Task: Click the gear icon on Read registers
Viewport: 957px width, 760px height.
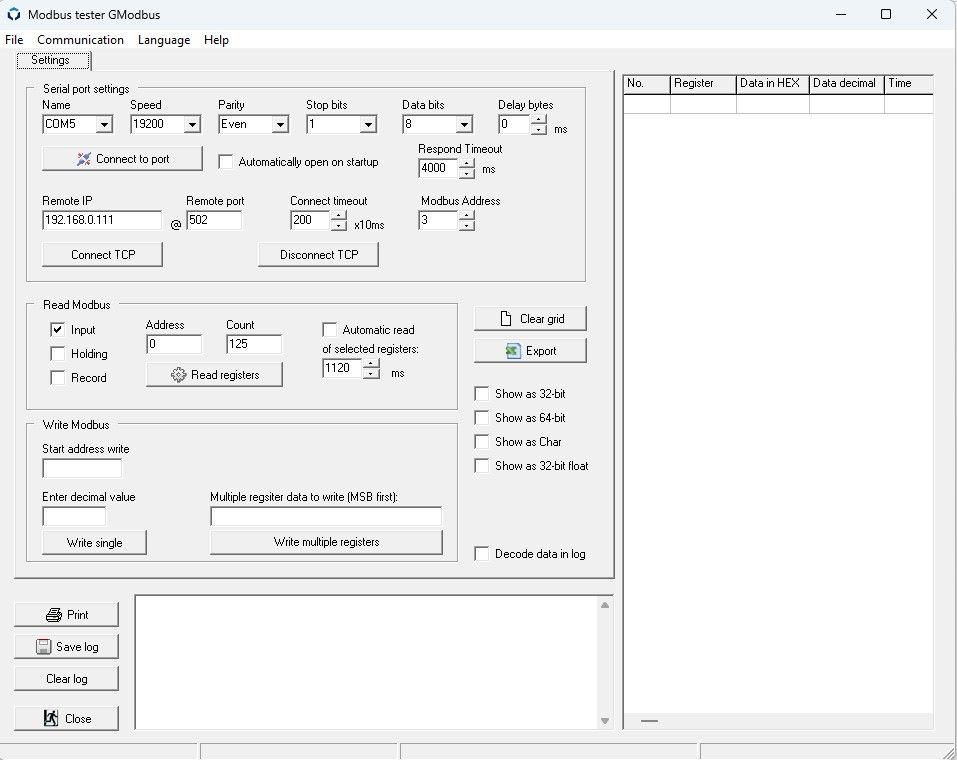Action: [x=178, y=375]
